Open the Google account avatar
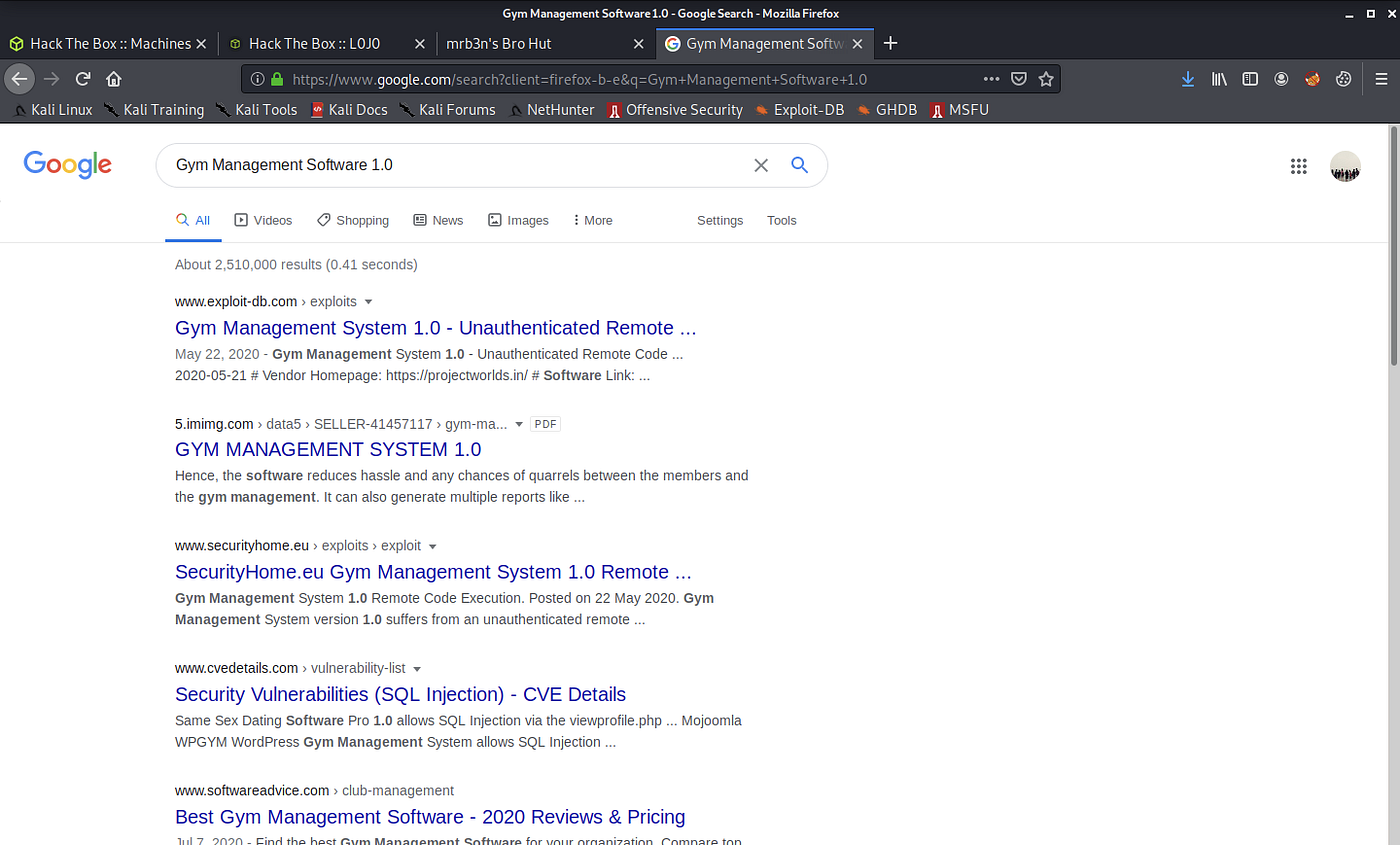1400x845 pixels. tap(1345, 166)
